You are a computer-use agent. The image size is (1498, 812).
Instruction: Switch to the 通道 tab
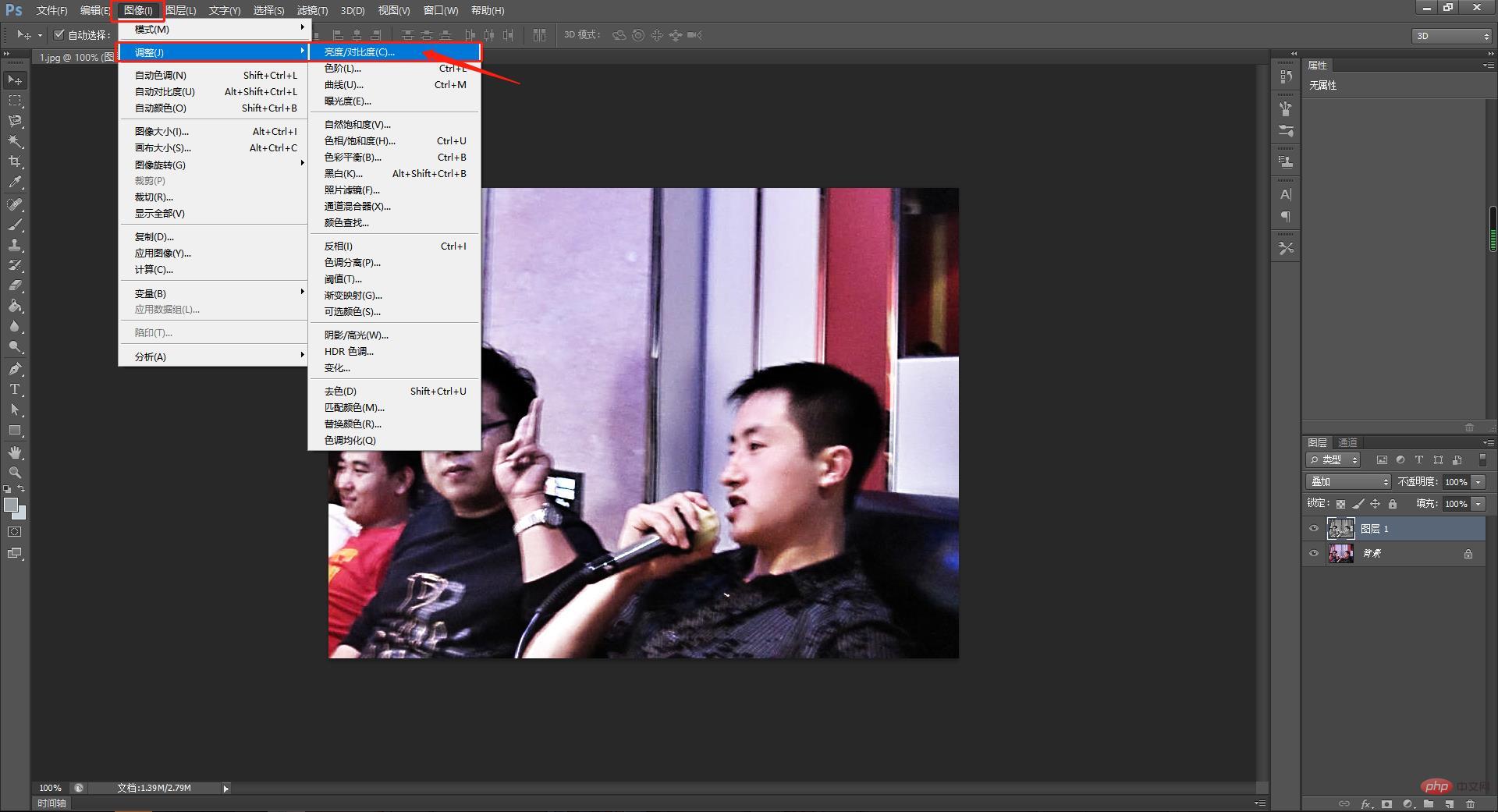(x=1347, y=442)
